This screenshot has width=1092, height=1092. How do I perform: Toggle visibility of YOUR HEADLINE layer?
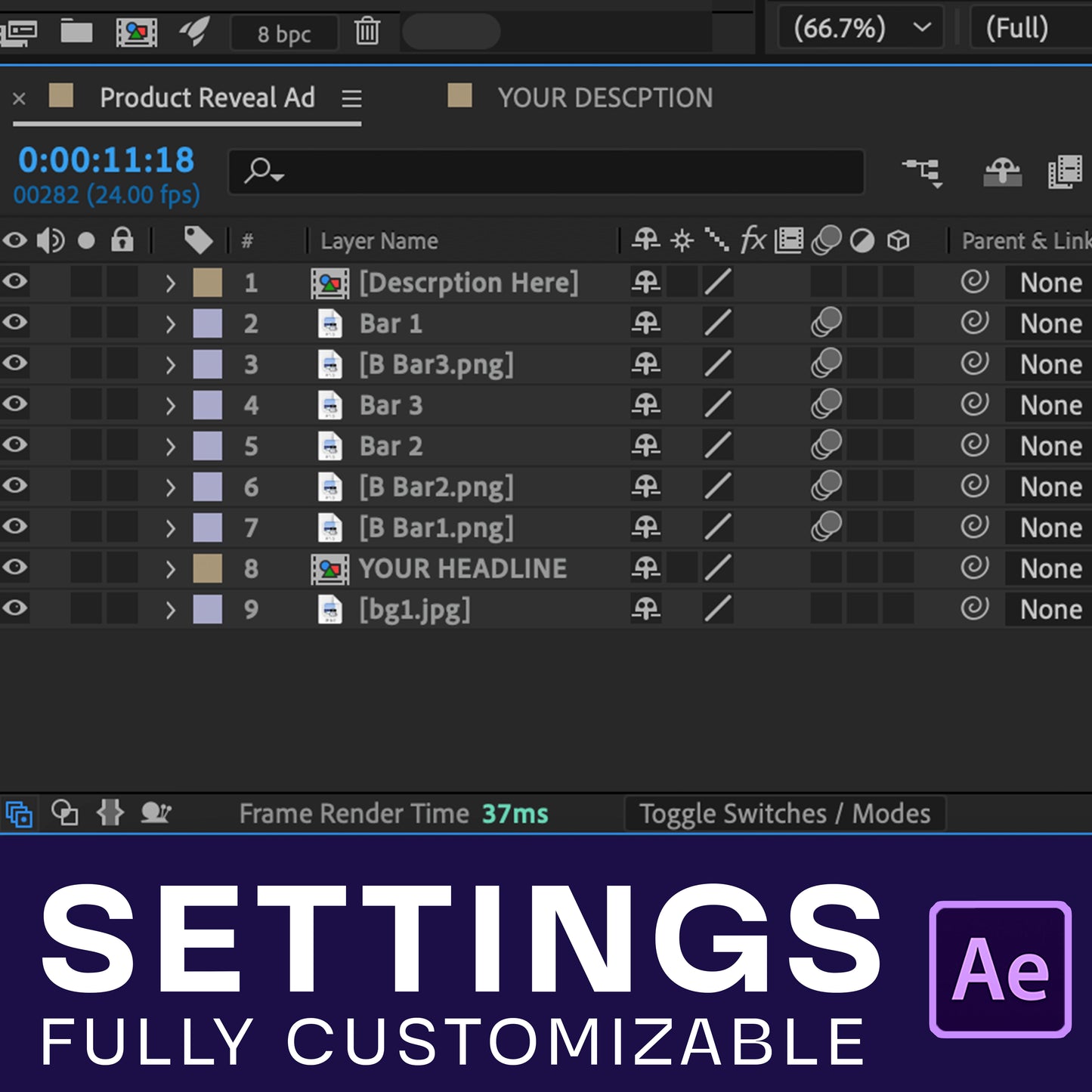pyautogui.click(x=14, y=568)
